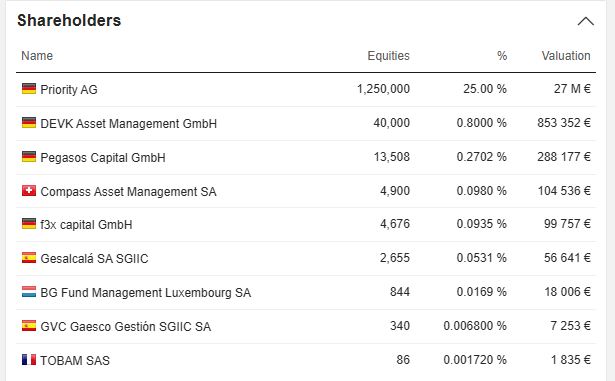Click the German flag beside DEVK Asset Management
This screenshot has width=615, height=381.
(x=29, y=123)
